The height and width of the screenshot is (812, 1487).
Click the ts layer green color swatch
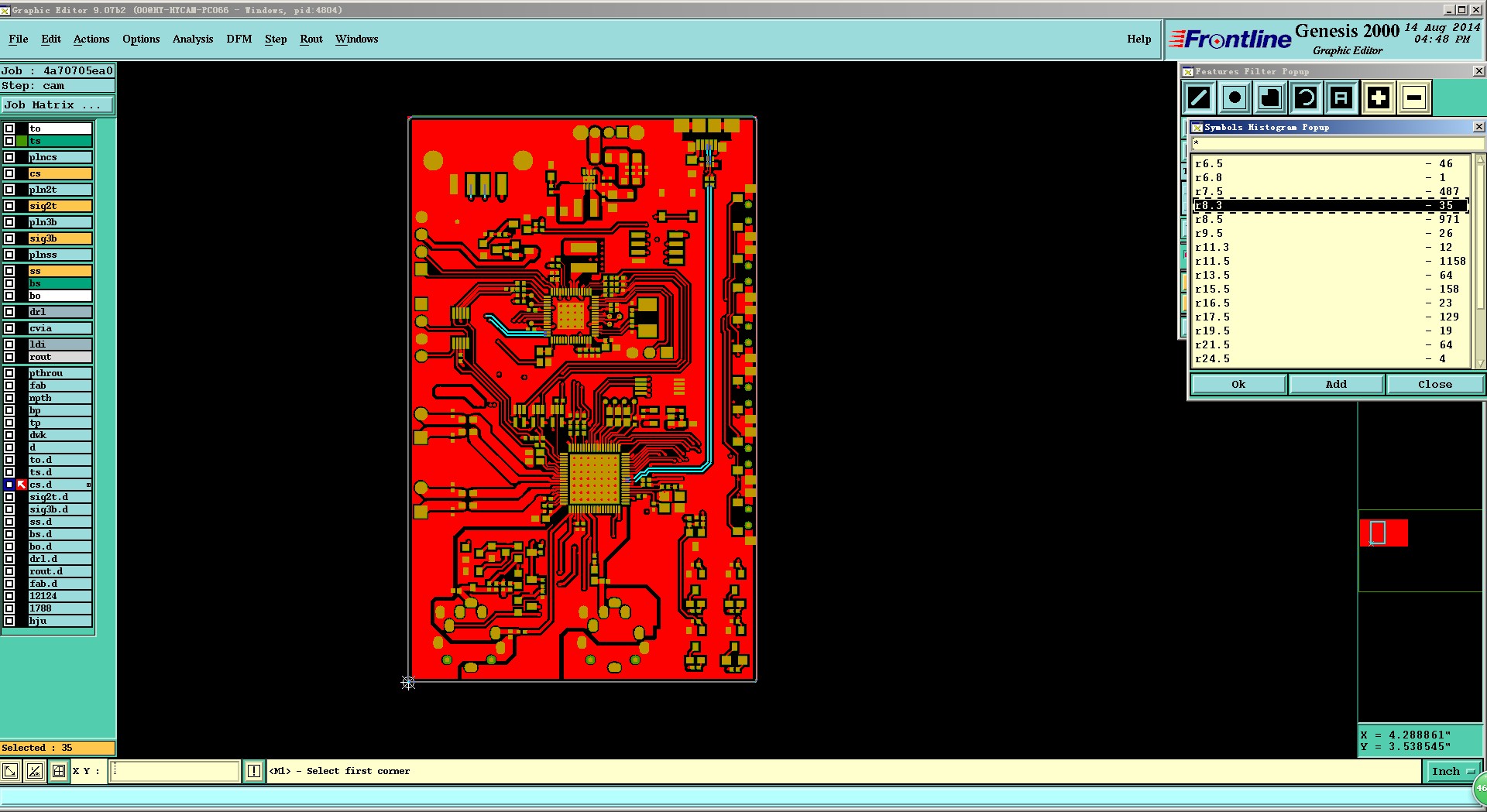point(22,141)
